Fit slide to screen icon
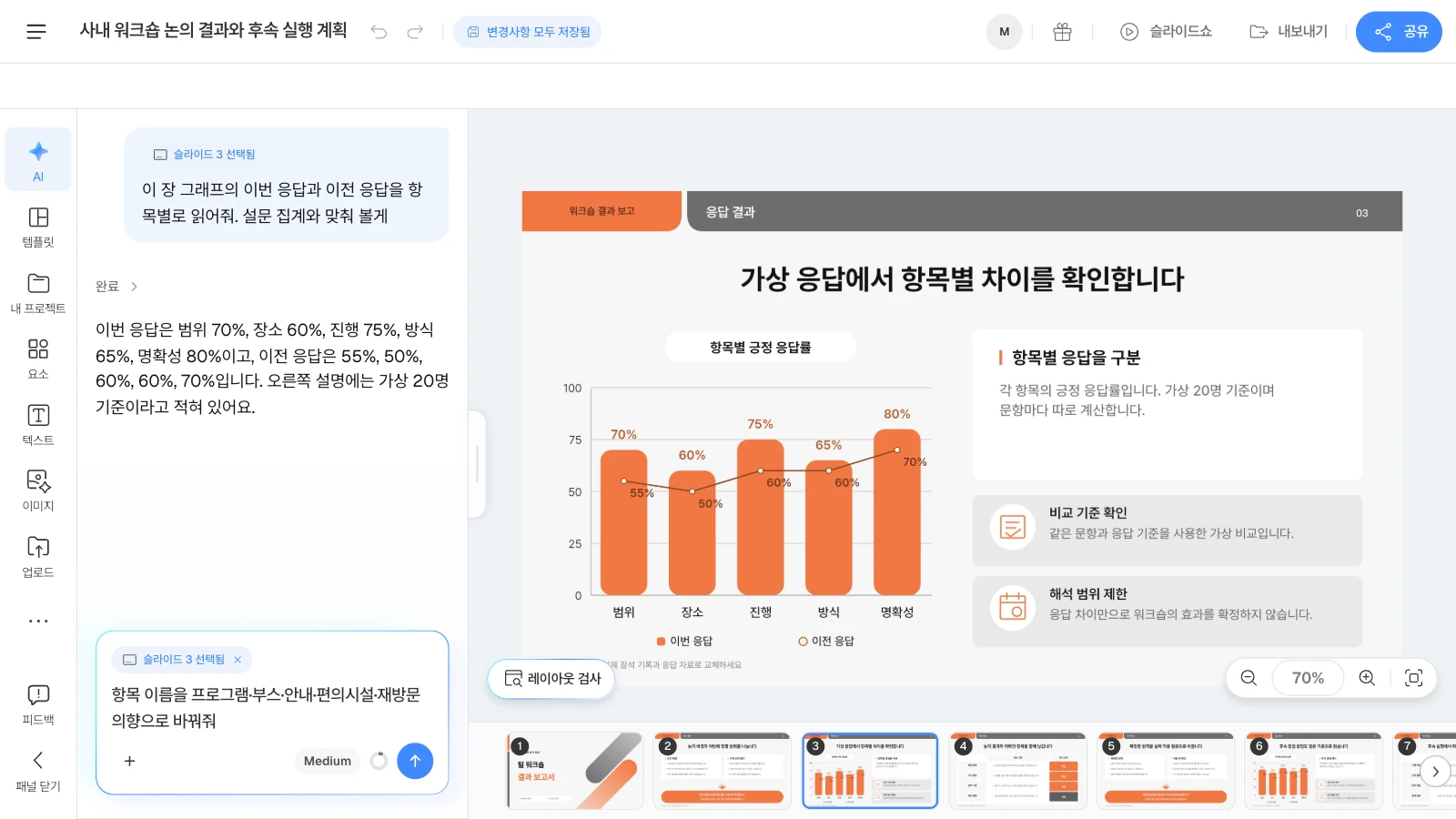Screen dimensions: 1456x819 point(1413,678)
